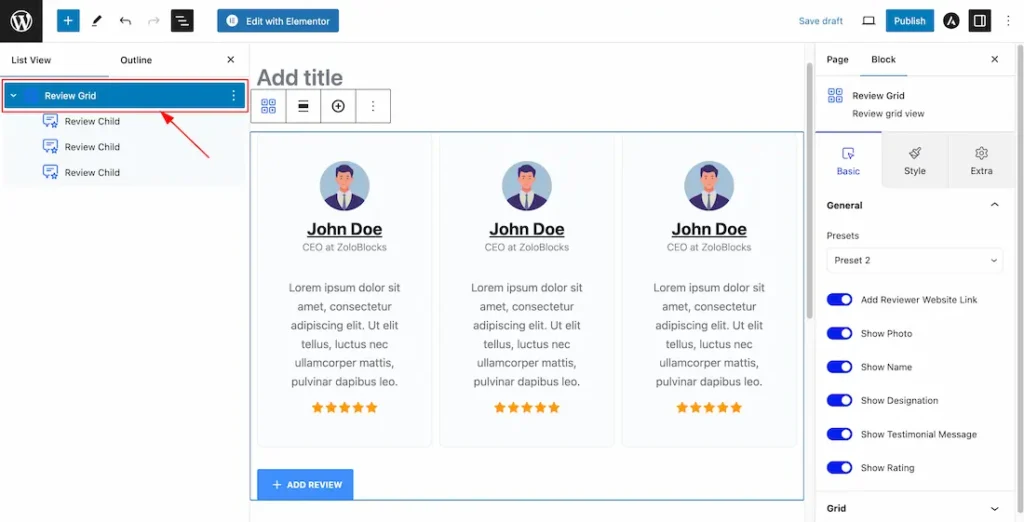The image size is (1024, 522).
Task: Toggle the Settings sidebar panel icon
Action: 980,21
